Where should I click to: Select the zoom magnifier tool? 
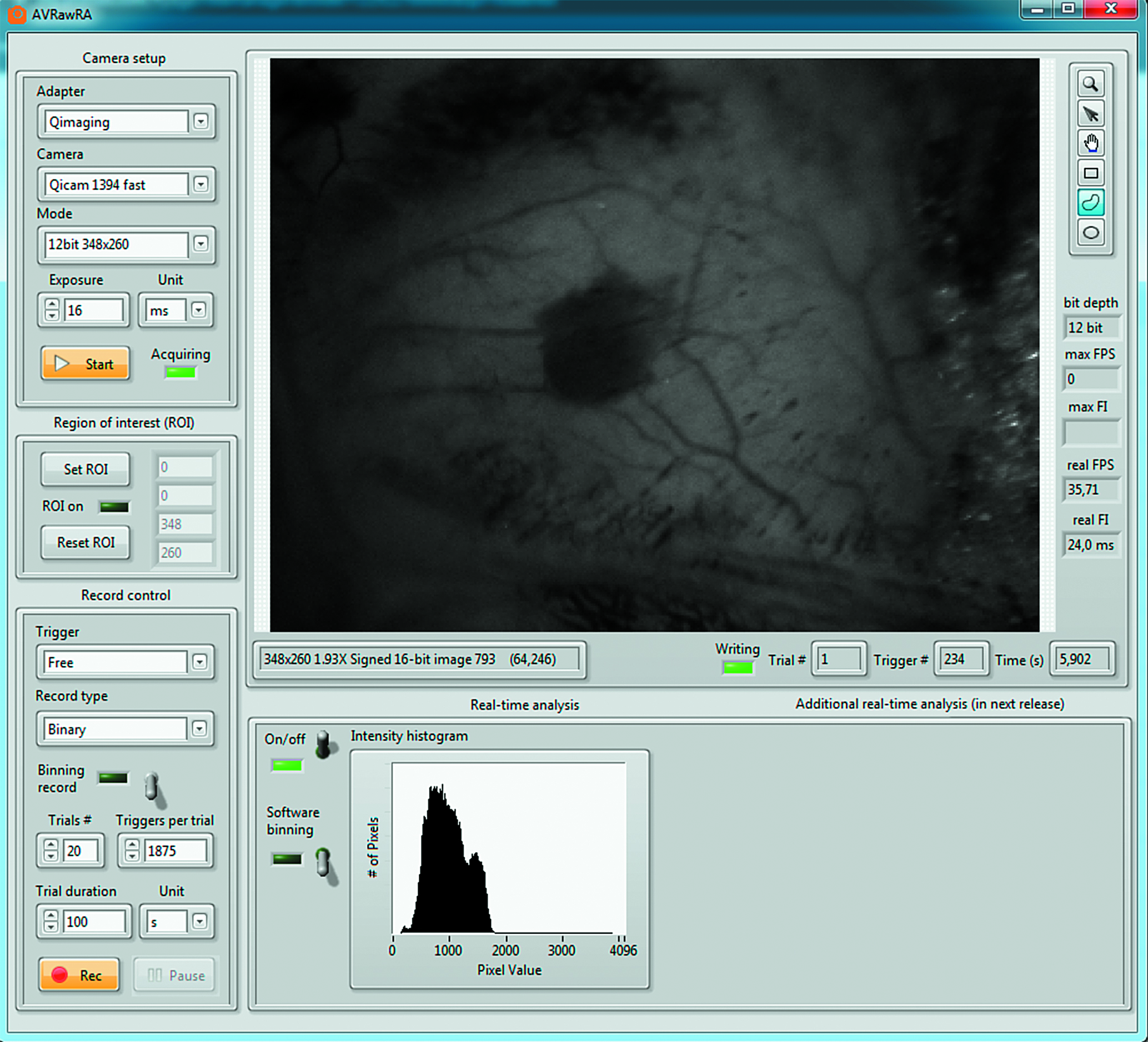[x=1090, y=84]
